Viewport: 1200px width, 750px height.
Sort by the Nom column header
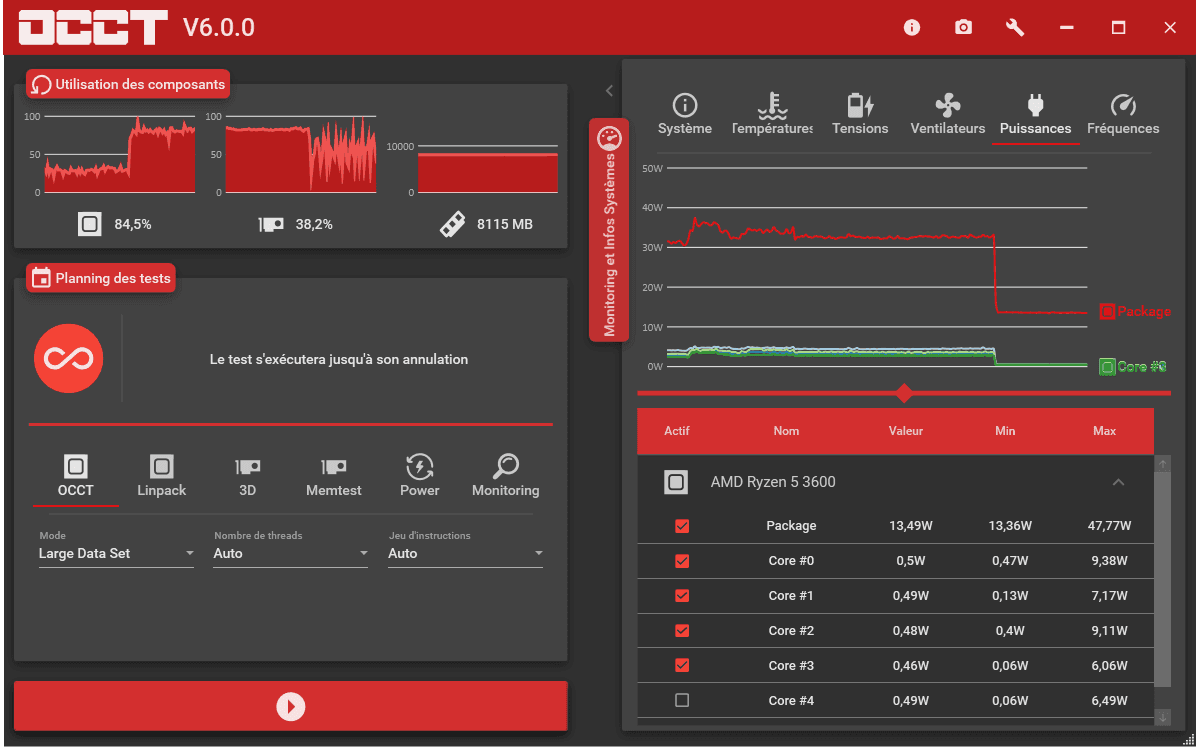tap(786, 431)
